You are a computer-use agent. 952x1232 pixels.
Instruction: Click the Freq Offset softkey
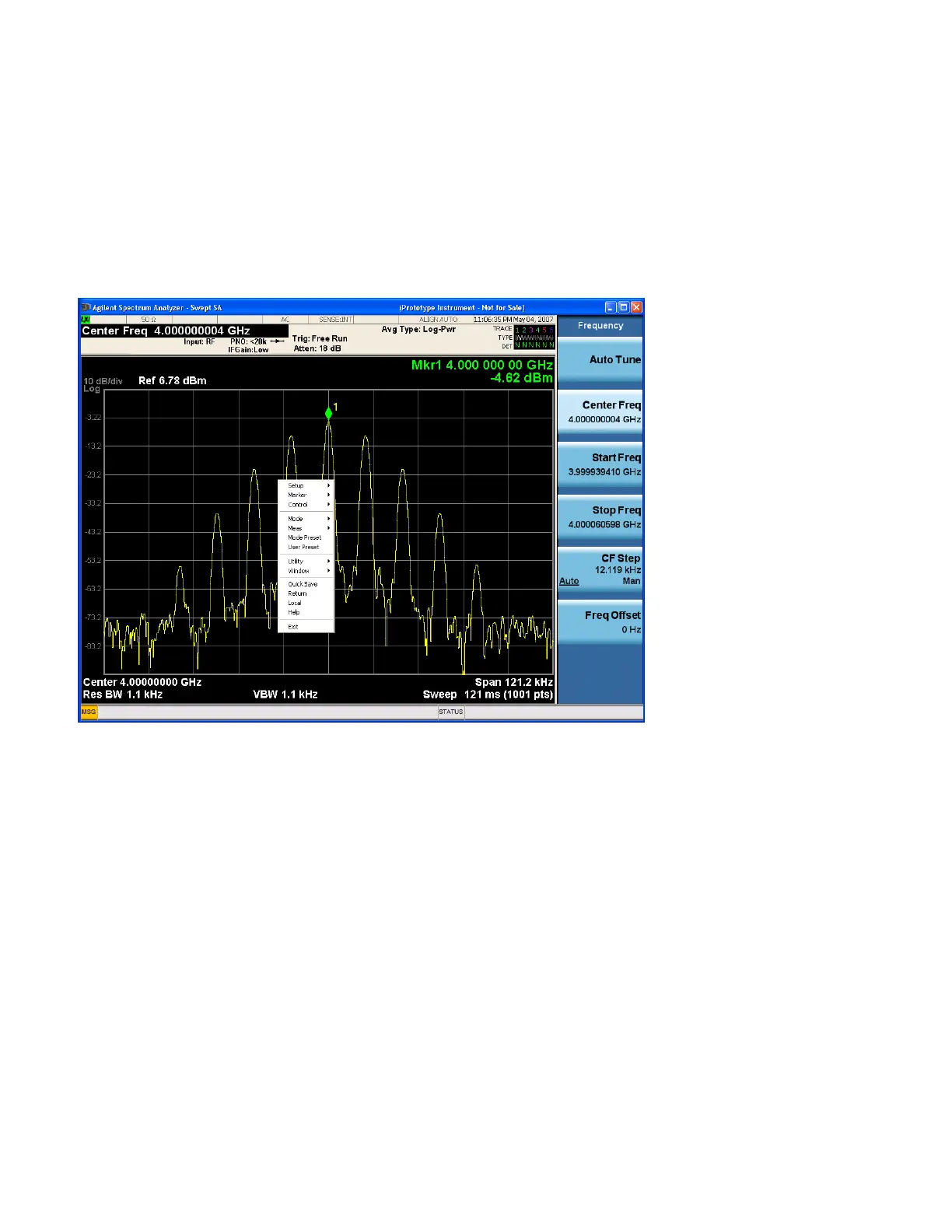600,622
